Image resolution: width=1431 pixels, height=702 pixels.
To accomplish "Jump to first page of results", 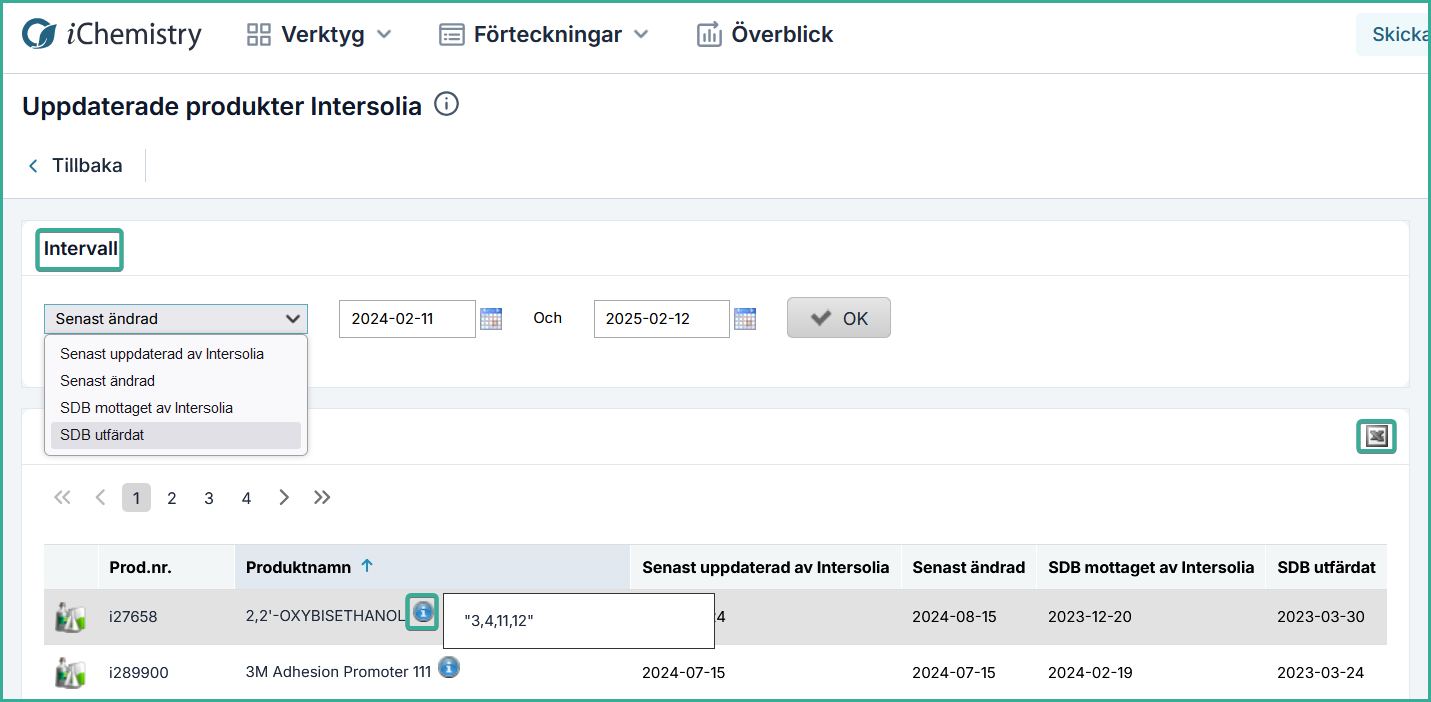I will pyautogui.click(x=62, y=497).
